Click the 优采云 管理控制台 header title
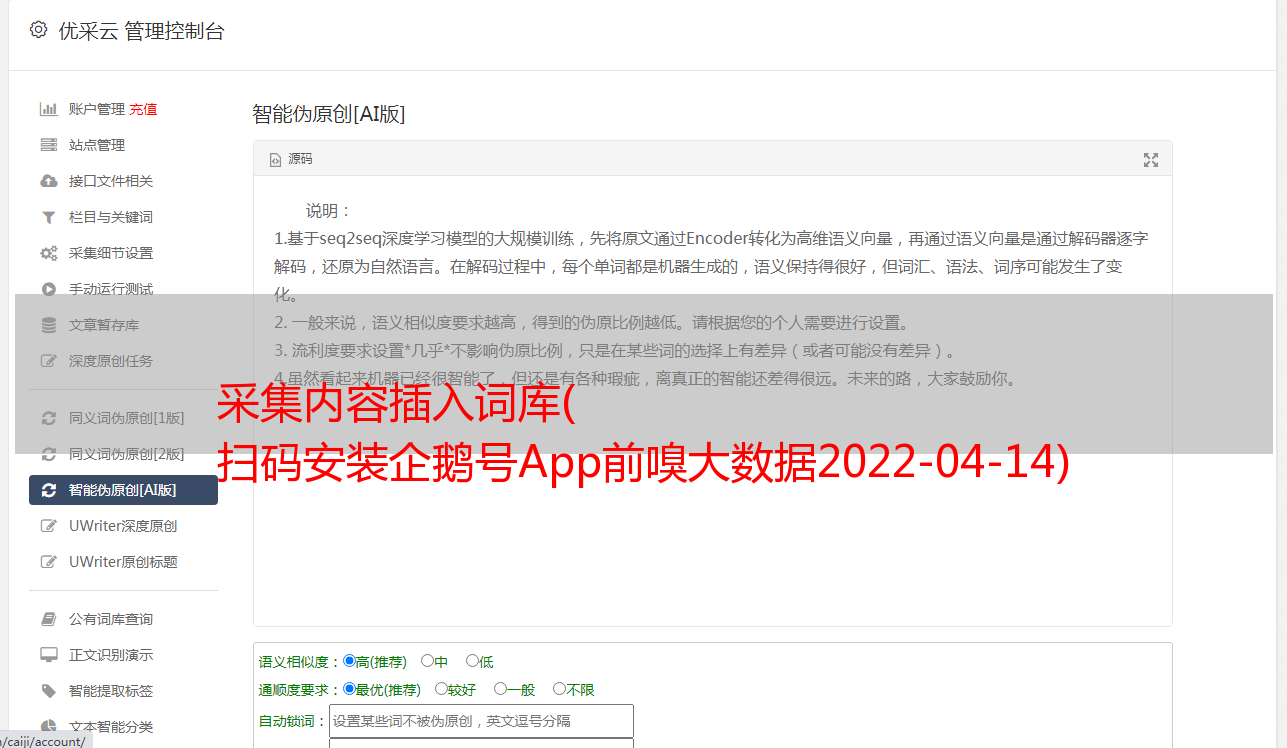 click(141, 31)
